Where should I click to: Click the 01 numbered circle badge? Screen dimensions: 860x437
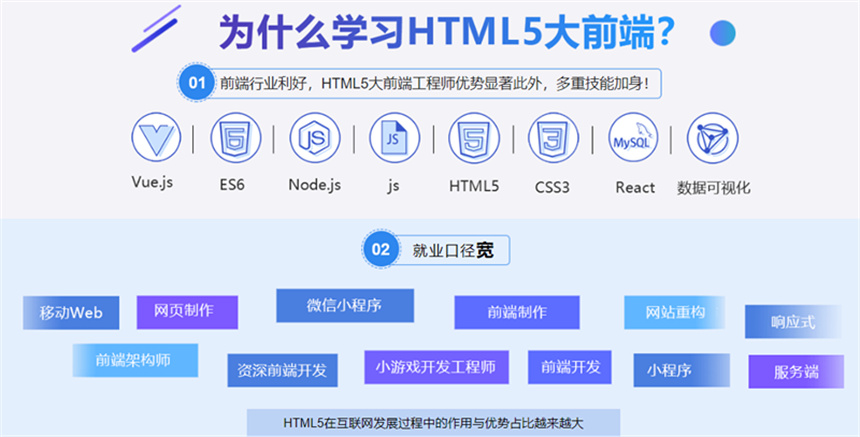[196, 83]
